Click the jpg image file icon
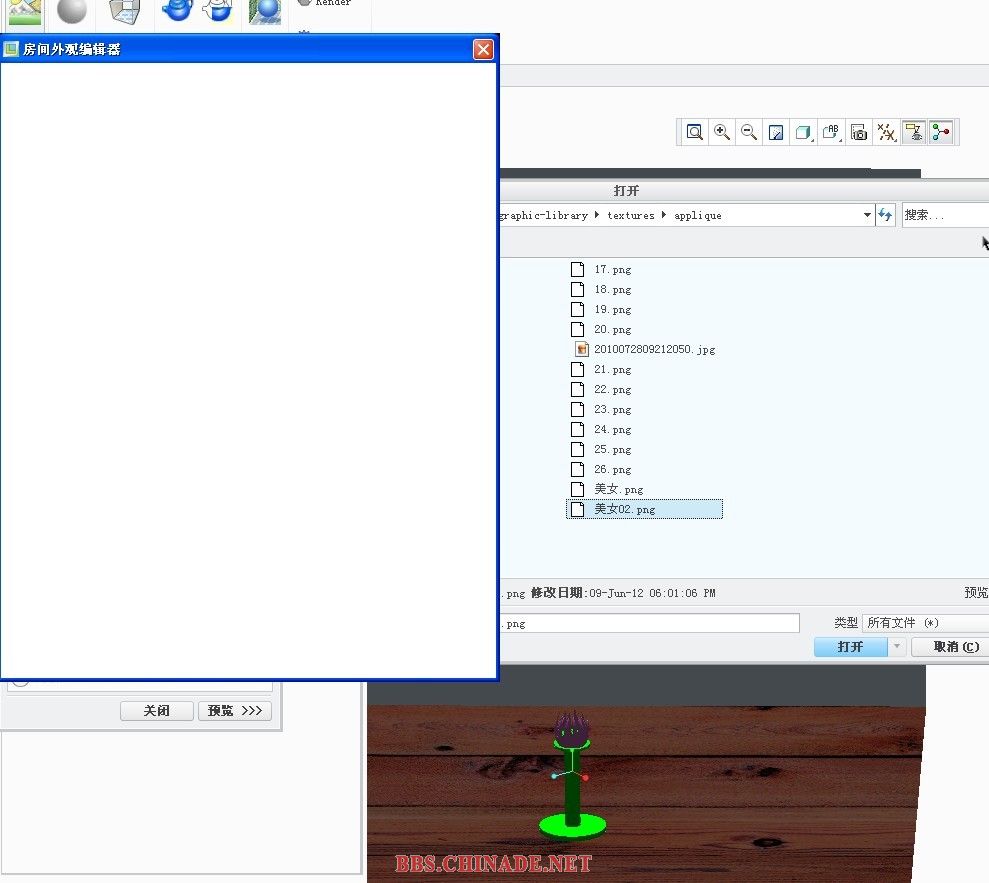Image resolution: width=989 pixels, height=883 pixels. coord(582,349)
